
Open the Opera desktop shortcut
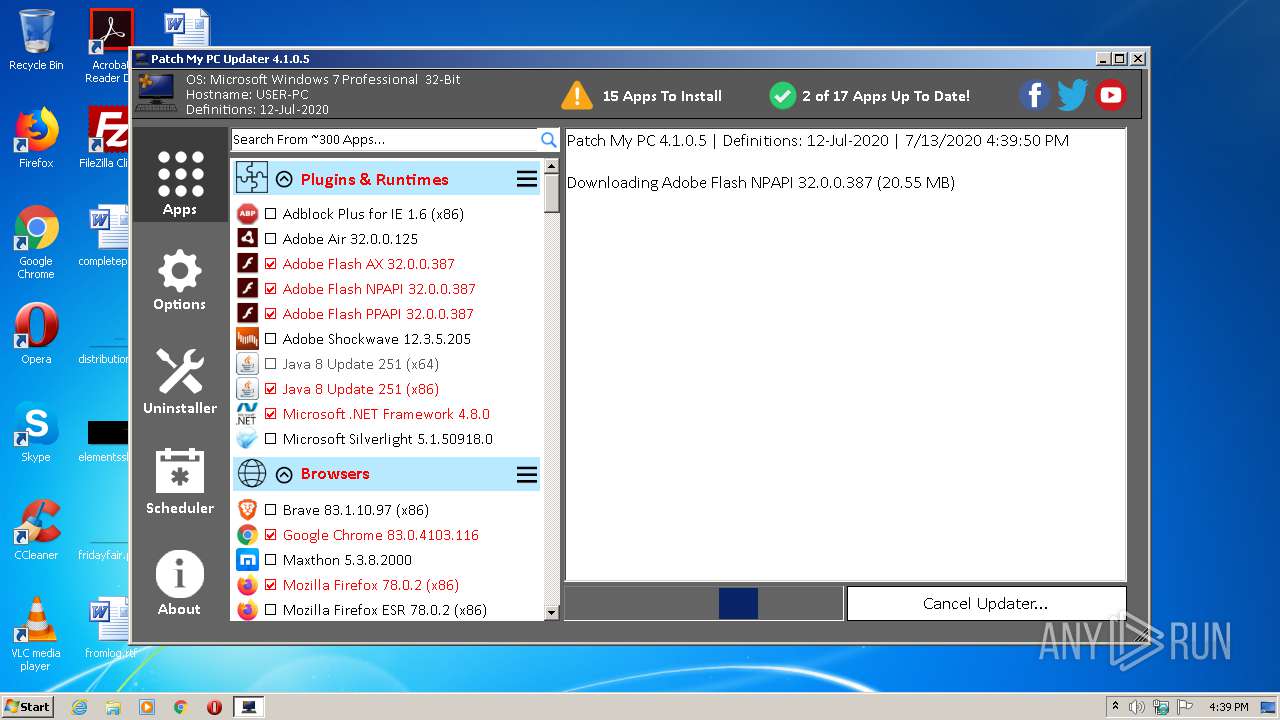pyautogui.click(x=36, y=334)
